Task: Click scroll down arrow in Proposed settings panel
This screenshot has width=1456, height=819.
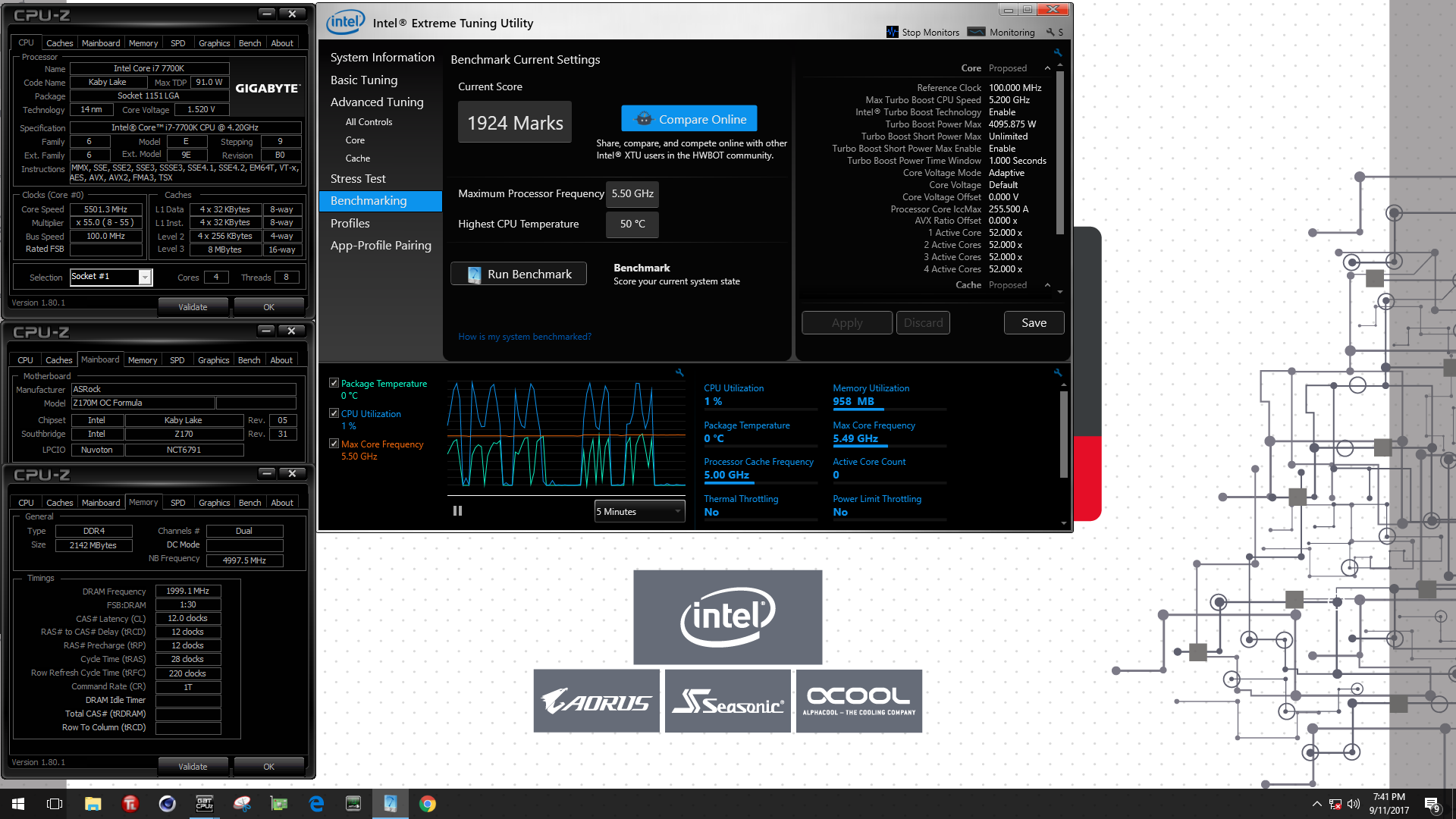Action: coord(1060,292)
